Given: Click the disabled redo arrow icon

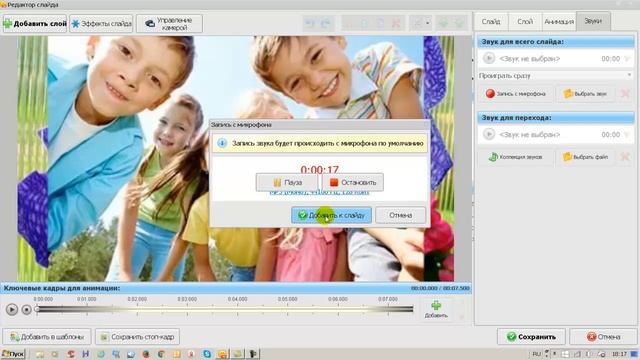Looking at the screenshot, I should pos(326,24).
